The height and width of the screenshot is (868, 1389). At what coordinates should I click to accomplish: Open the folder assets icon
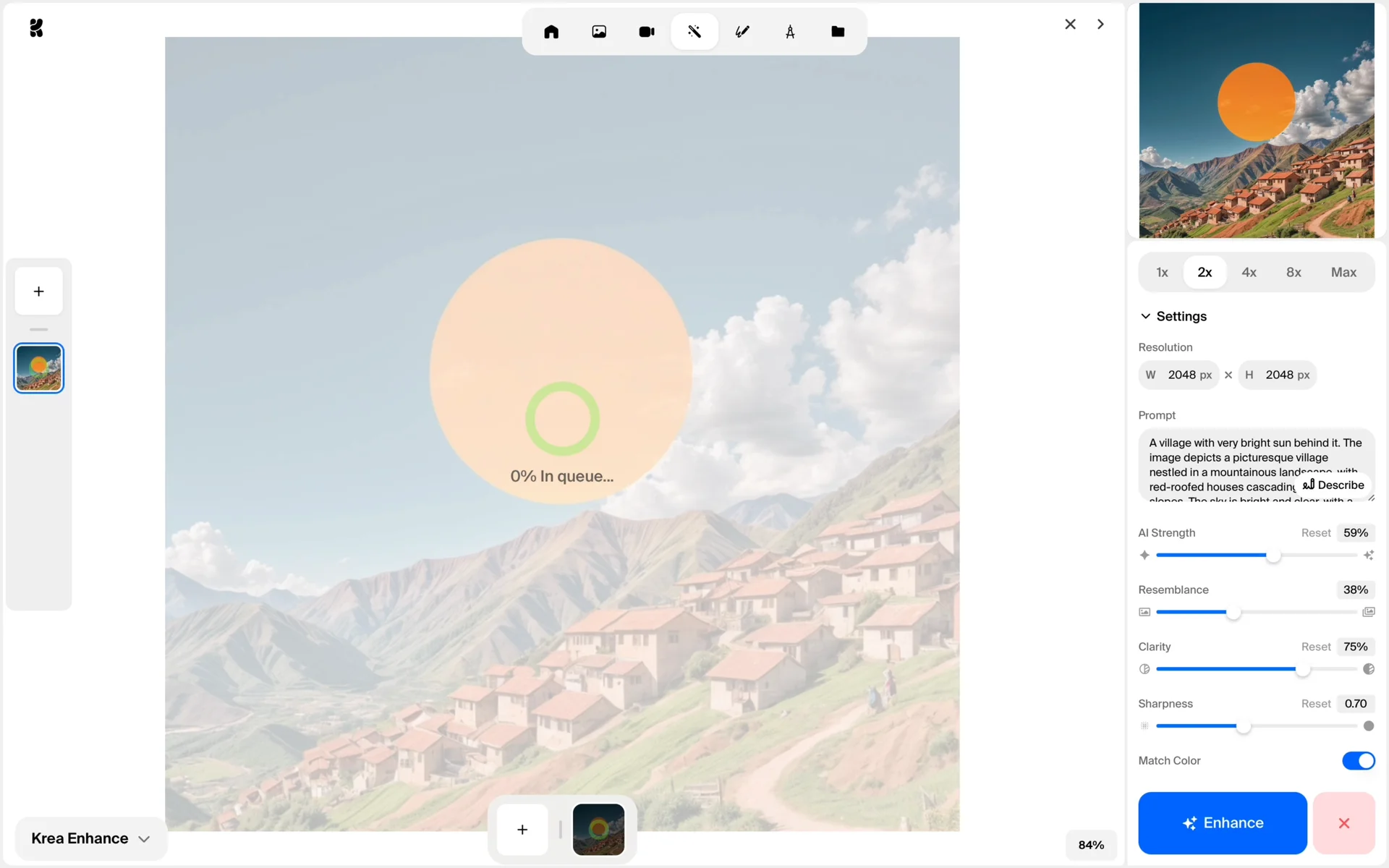coord(838,32)
